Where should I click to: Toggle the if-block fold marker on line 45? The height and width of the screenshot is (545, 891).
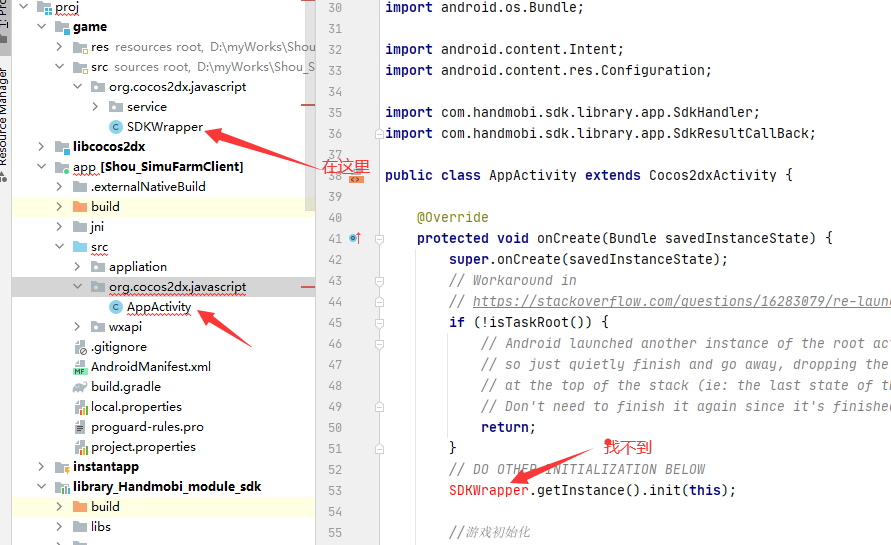(379, 323)
